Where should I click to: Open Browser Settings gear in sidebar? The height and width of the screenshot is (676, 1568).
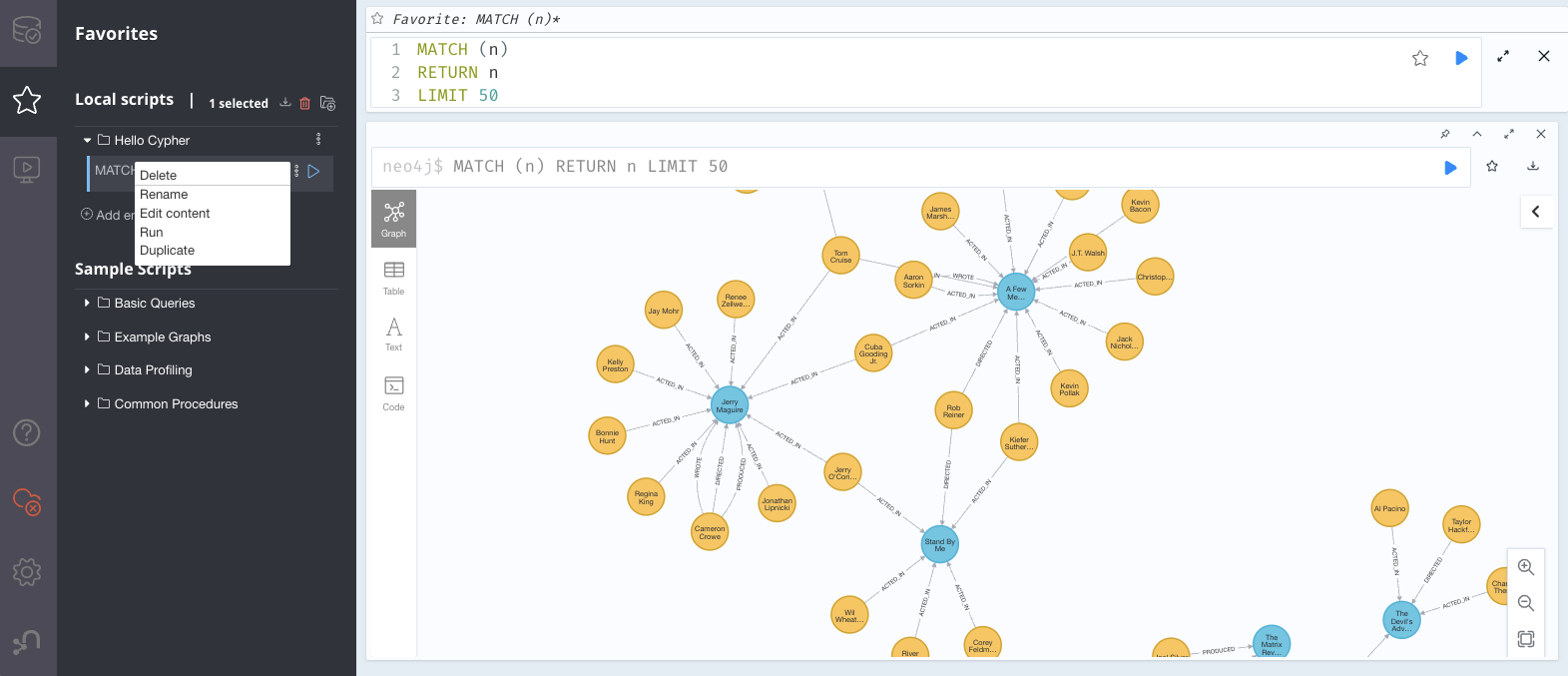(x=27, y=571)
